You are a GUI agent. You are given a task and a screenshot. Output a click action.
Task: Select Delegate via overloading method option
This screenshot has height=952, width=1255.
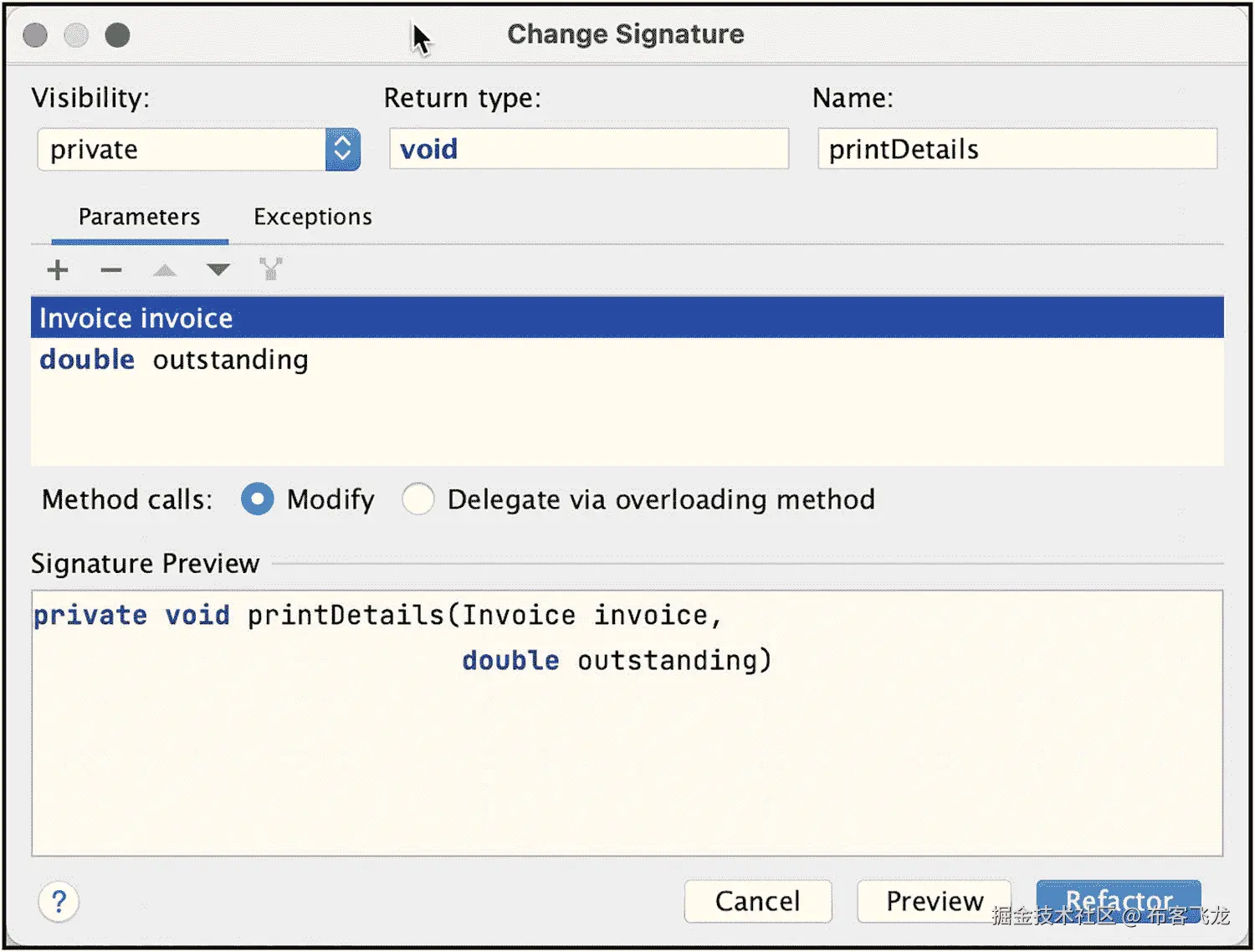(x=417, y=499)
